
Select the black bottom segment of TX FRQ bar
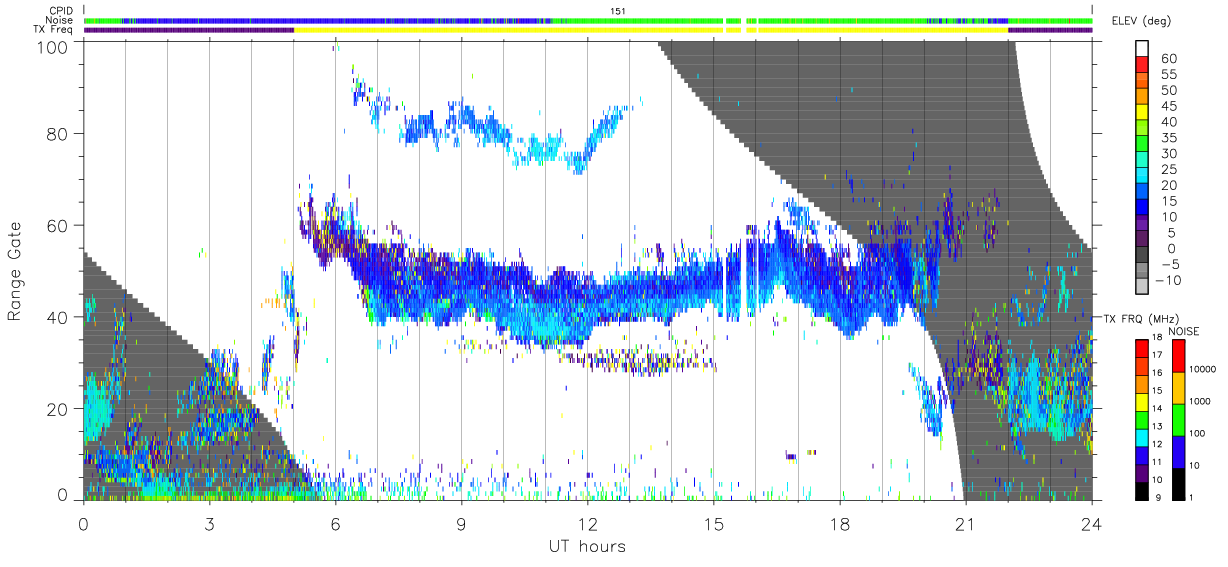[1143, 491]
